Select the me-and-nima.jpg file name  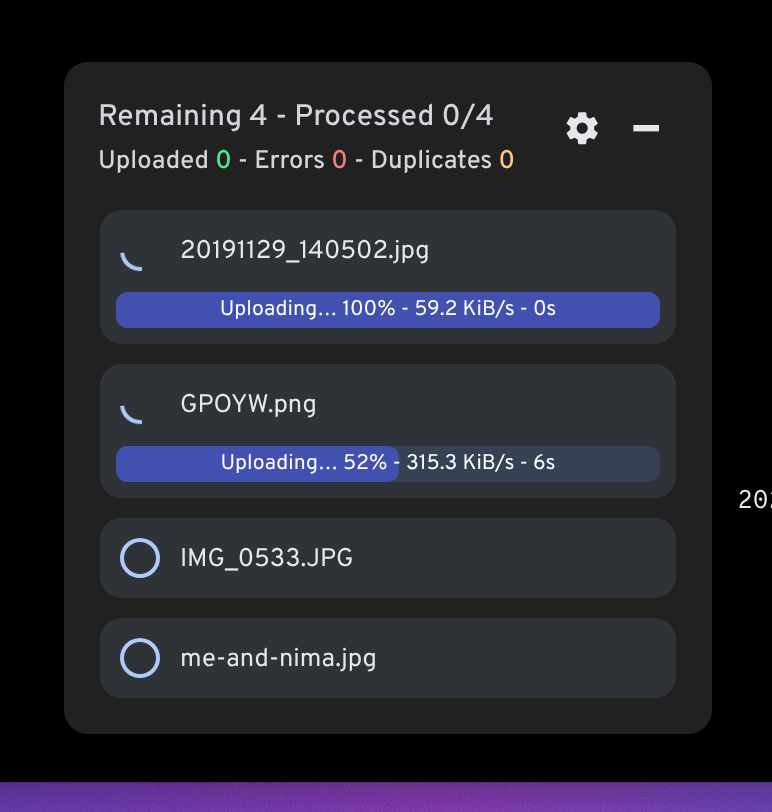pos(278,658)
